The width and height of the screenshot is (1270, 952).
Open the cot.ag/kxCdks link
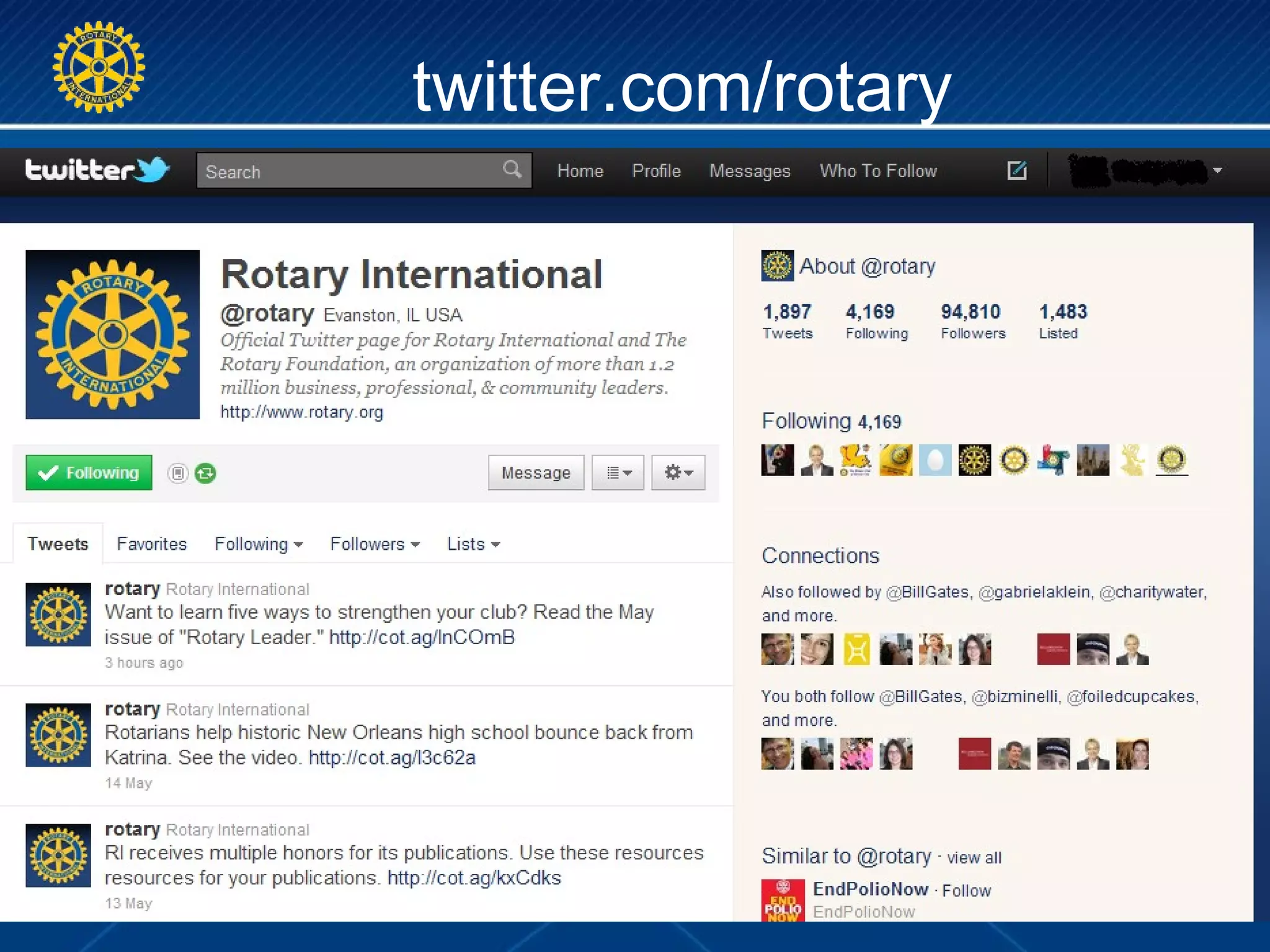coord(474,878)
